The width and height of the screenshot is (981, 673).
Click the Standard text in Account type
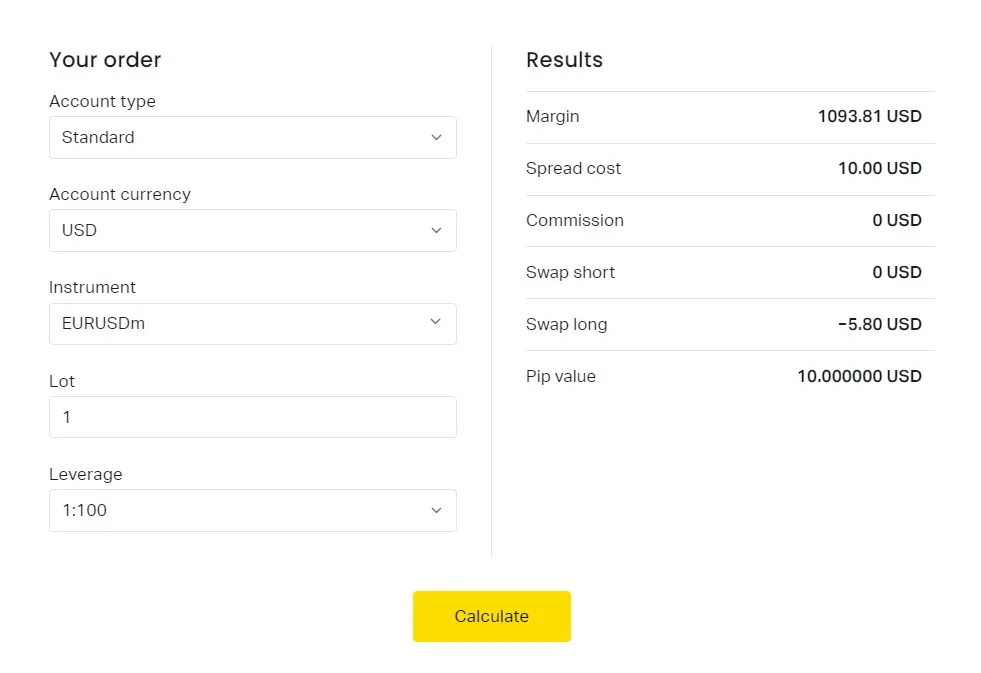[98, 137]
